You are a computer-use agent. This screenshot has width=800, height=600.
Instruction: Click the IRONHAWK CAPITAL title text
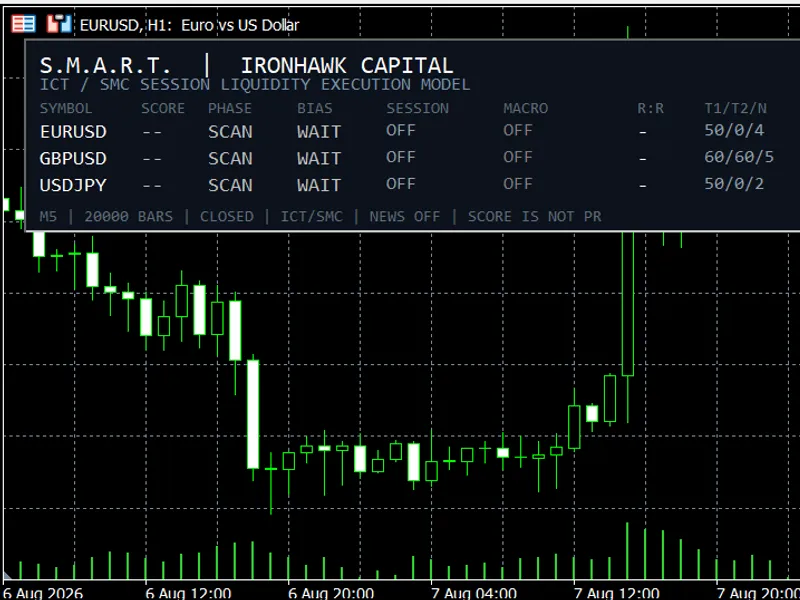pyautogui.click(x=346, y=65)
